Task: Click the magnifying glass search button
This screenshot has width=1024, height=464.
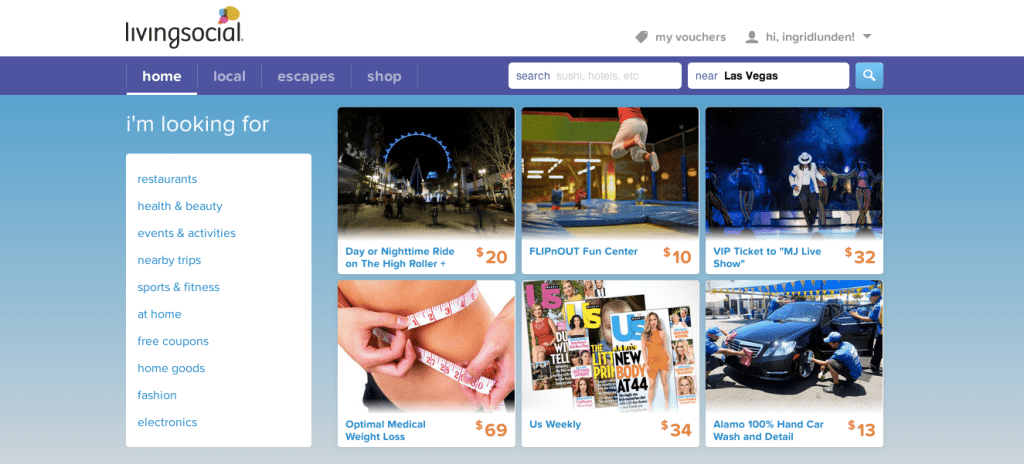Action: coord(869,75)
